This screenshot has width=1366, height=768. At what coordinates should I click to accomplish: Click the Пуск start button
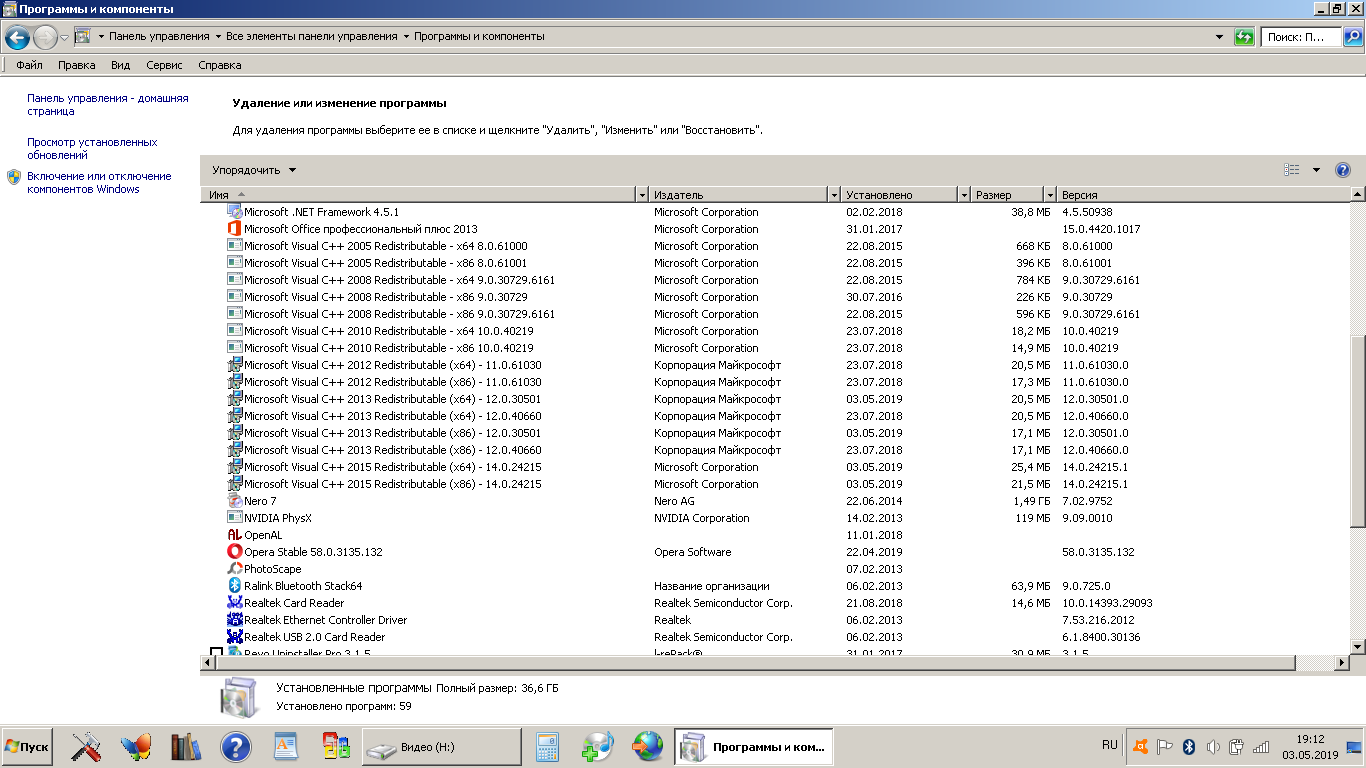[x=27, y=747]
